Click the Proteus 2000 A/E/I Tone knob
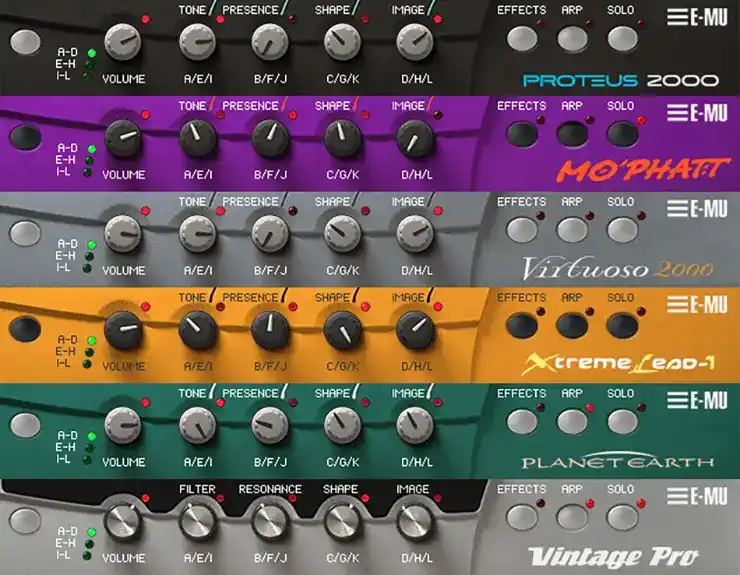The height and width of the screenshot is (575, 740). (x=197, y=42)
